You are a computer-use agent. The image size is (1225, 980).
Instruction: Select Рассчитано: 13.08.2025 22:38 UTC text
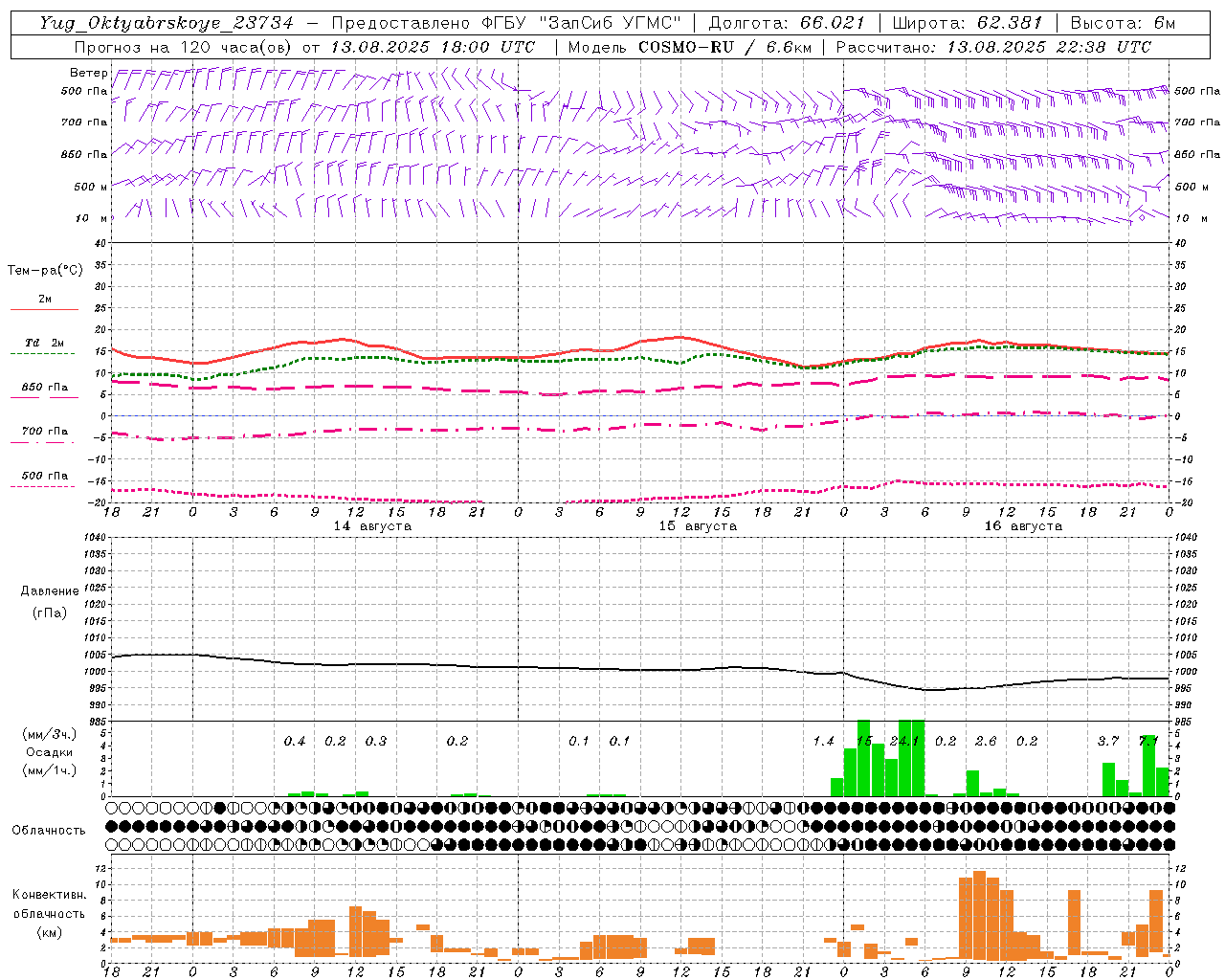(x=993, y=47)
